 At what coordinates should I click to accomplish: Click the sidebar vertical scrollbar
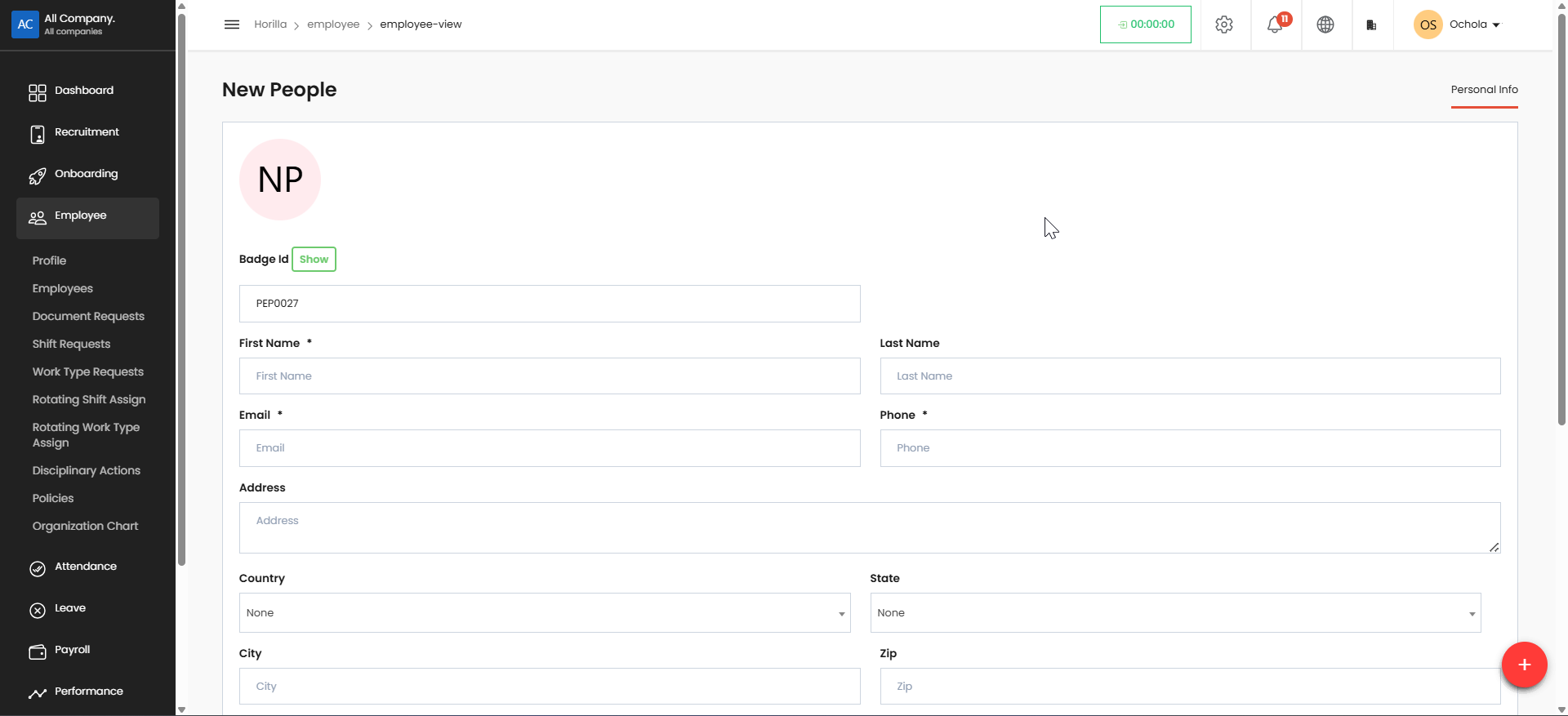[181, 290]
